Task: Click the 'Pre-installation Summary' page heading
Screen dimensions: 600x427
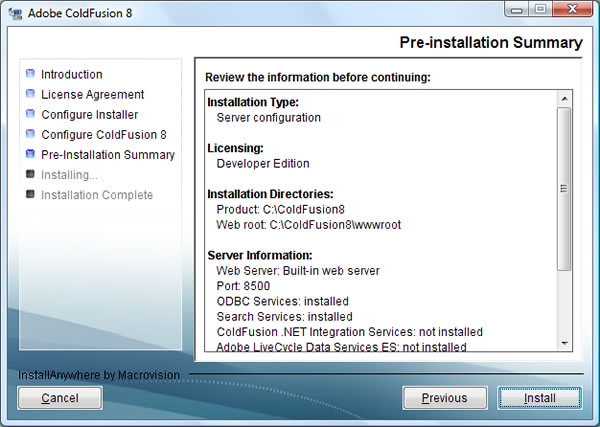Action: pos(491,42)
